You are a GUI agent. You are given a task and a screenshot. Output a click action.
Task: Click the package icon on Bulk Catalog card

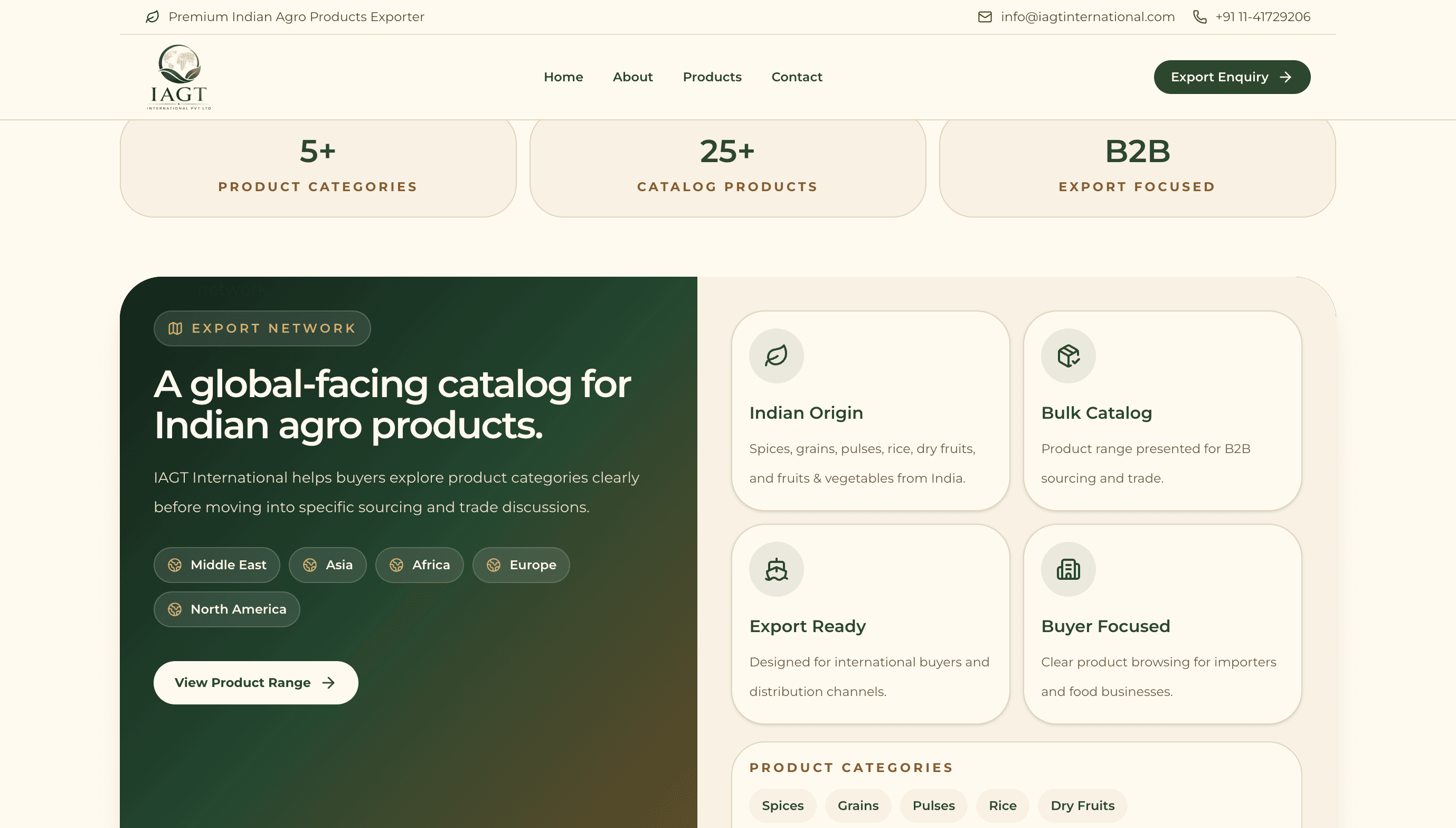click(1069, 356)
